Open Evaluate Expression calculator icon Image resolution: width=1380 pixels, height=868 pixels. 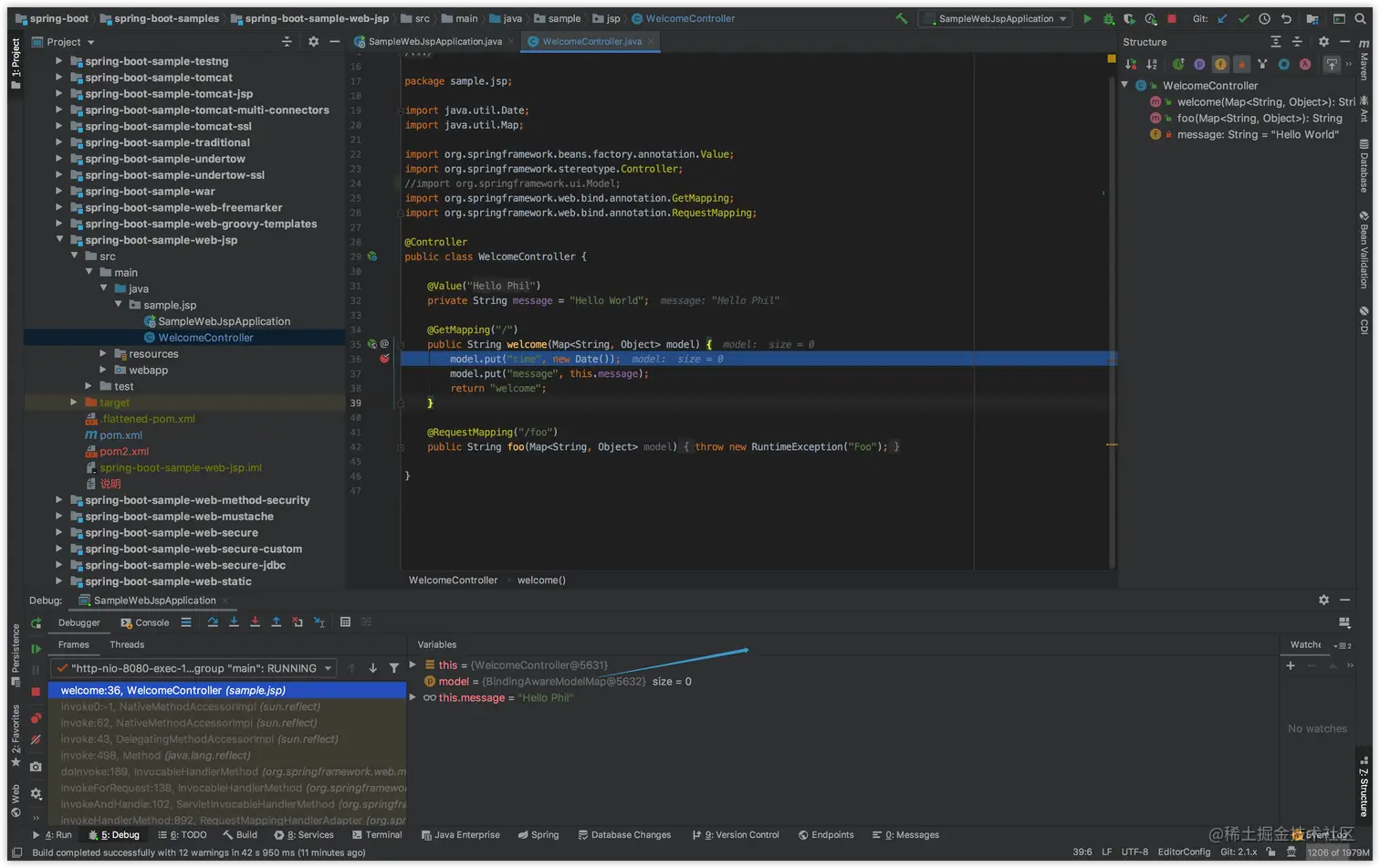pos(345,622)
